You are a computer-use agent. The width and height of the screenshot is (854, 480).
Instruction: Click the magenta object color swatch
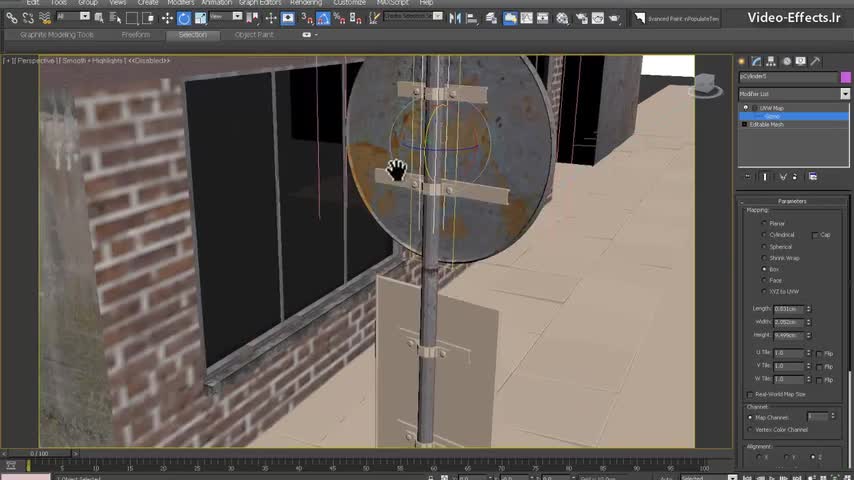pos(845,77)
